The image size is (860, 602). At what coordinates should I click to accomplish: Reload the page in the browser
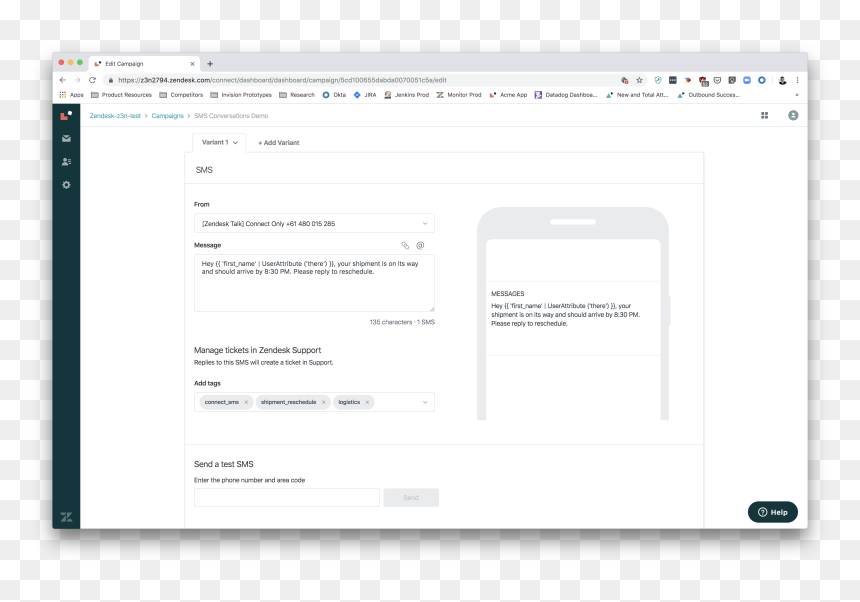click(92, 80)
